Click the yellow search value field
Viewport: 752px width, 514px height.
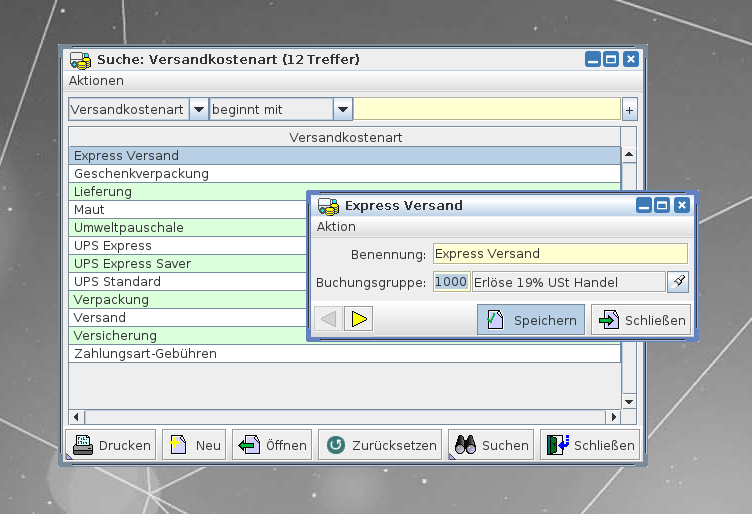pos(488,110)
